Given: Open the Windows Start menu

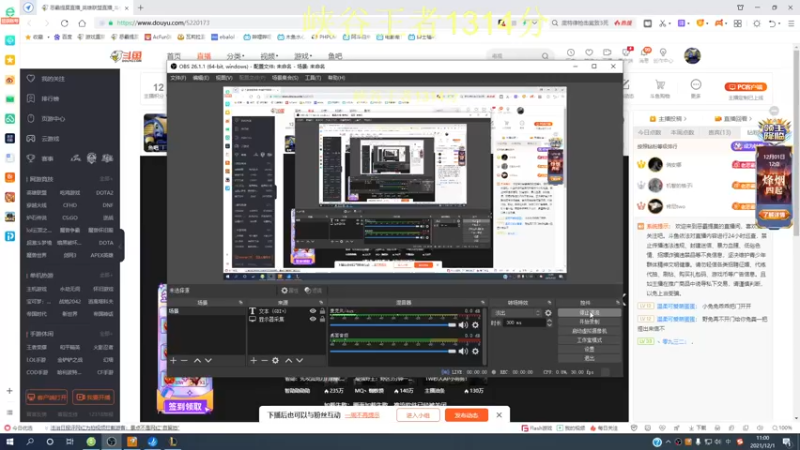Looking at the screenshot, I should 10,442.
